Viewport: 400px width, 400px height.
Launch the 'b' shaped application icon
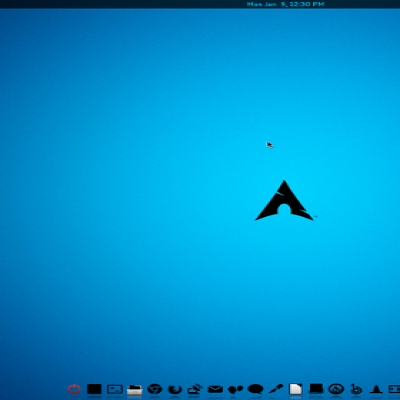[356, 389]
